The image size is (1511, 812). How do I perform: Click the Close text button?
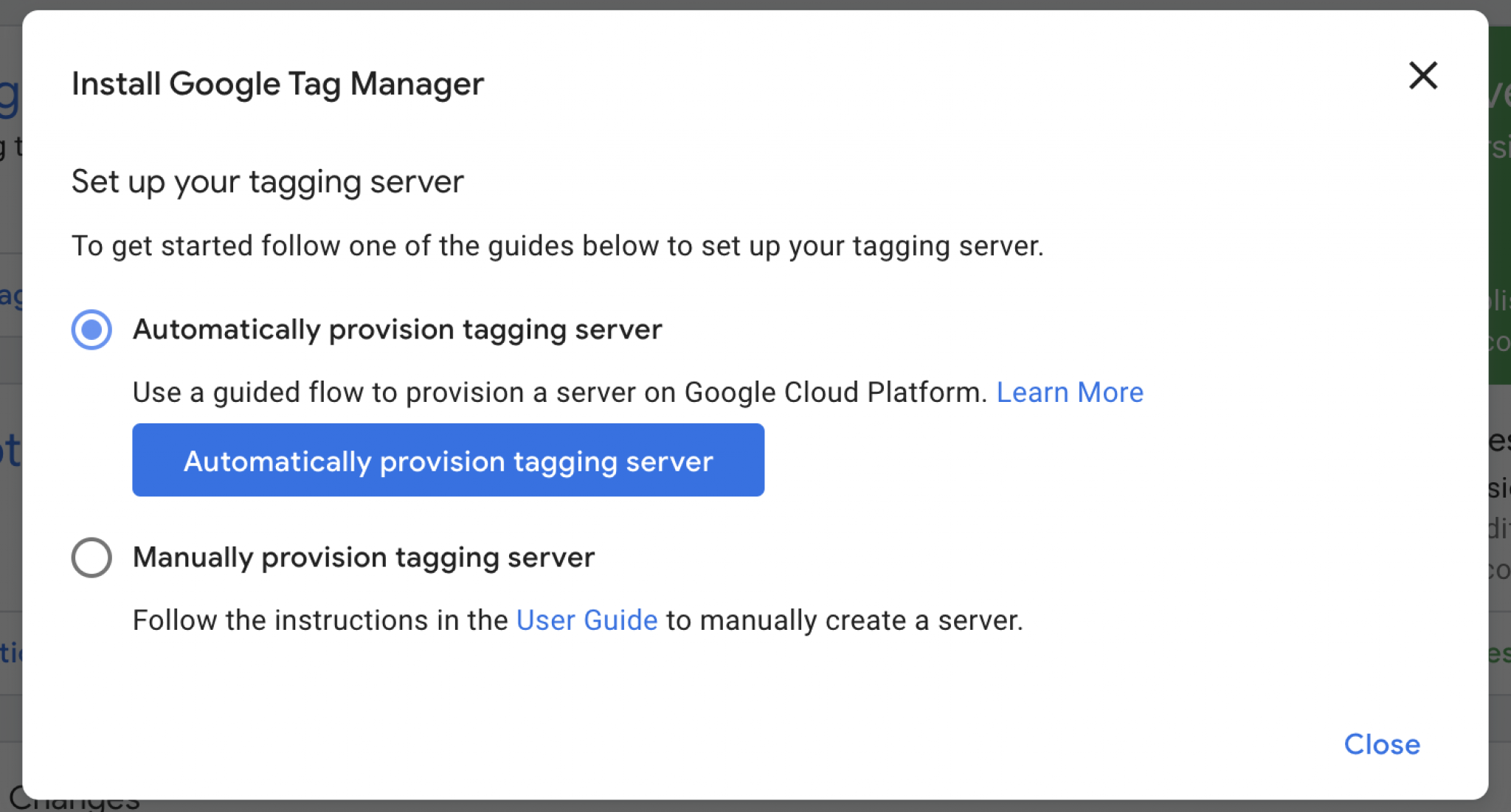[1381, 744]
